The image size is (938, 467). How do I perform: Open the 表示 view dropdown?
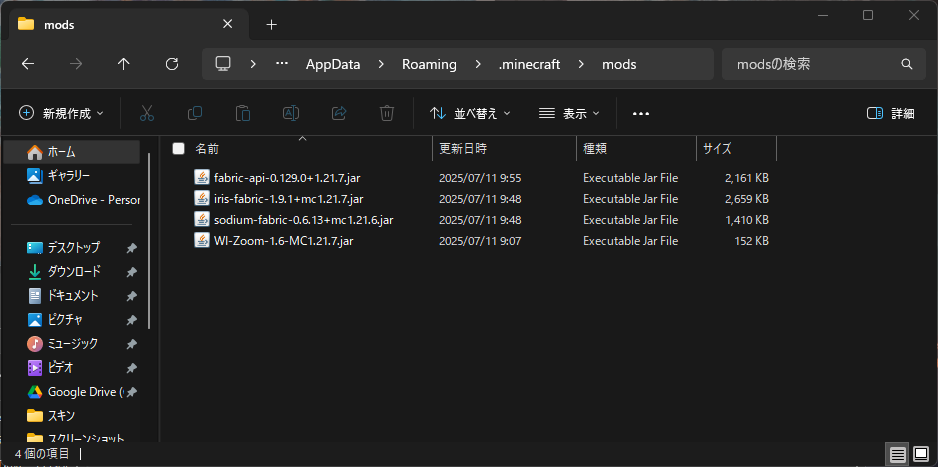[x=569, y=113]
